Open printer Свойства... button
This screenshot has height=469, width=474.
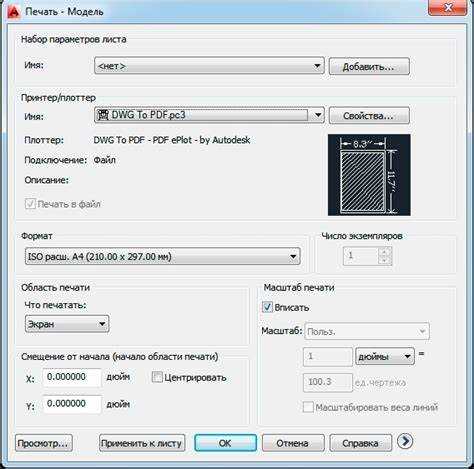click(369, 116)
